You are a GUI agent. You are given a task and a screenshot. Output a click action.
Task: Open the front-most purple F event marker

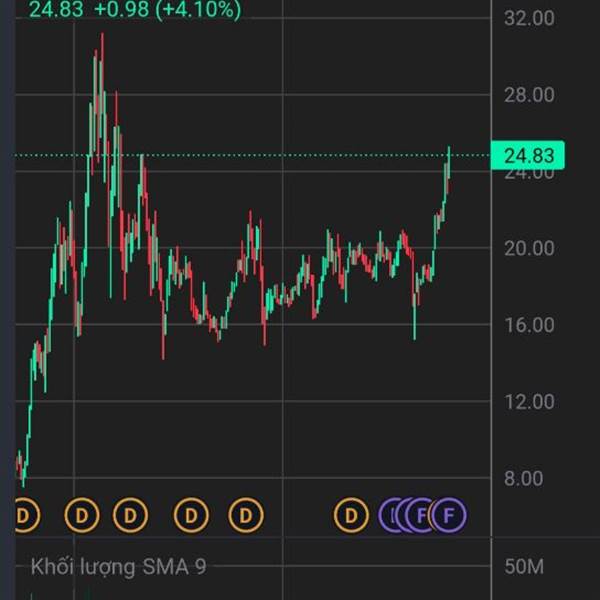448,515
